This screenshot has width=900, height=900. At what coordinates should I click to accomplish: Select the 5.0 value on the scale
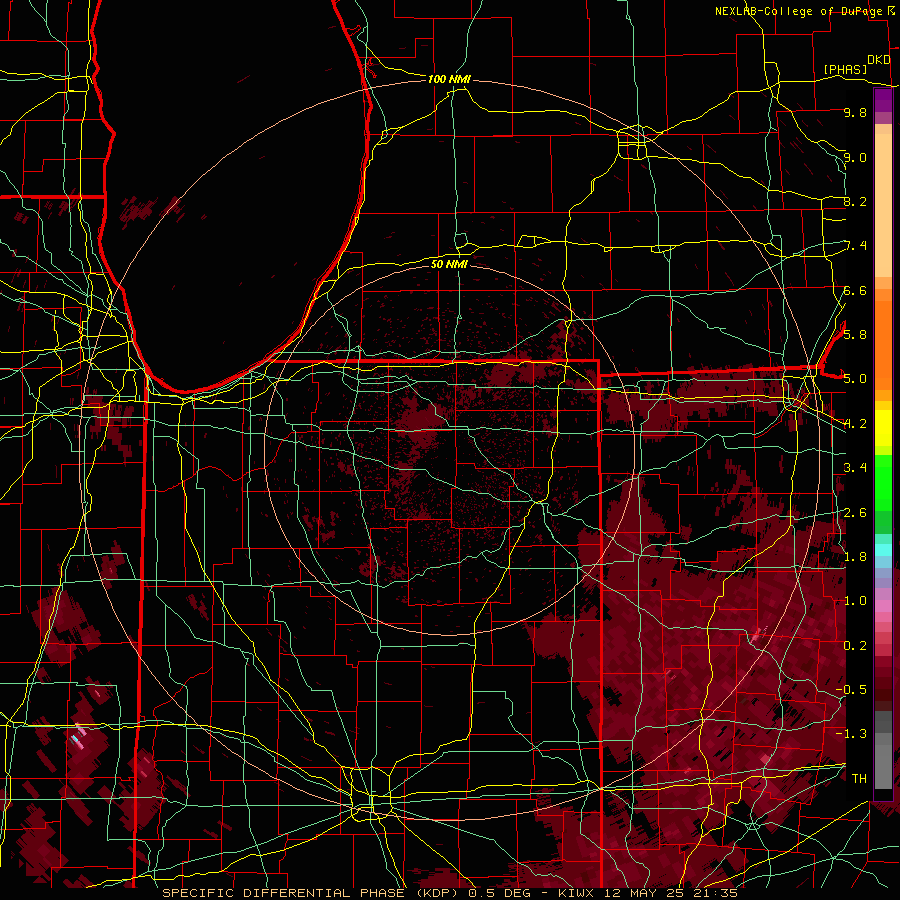click(855, 379)
